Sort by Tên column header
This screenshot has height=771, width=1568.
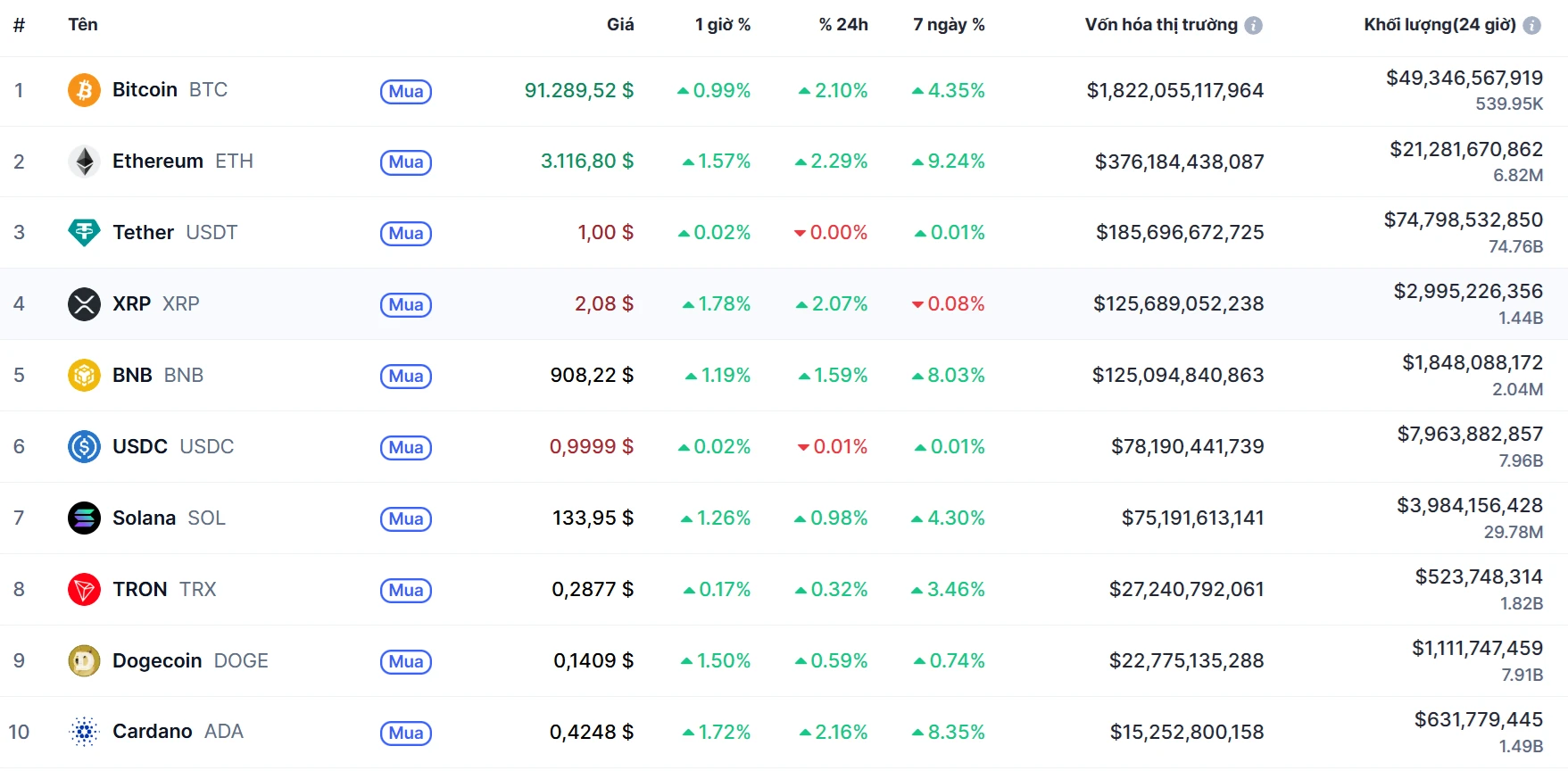tap(83, 25)
